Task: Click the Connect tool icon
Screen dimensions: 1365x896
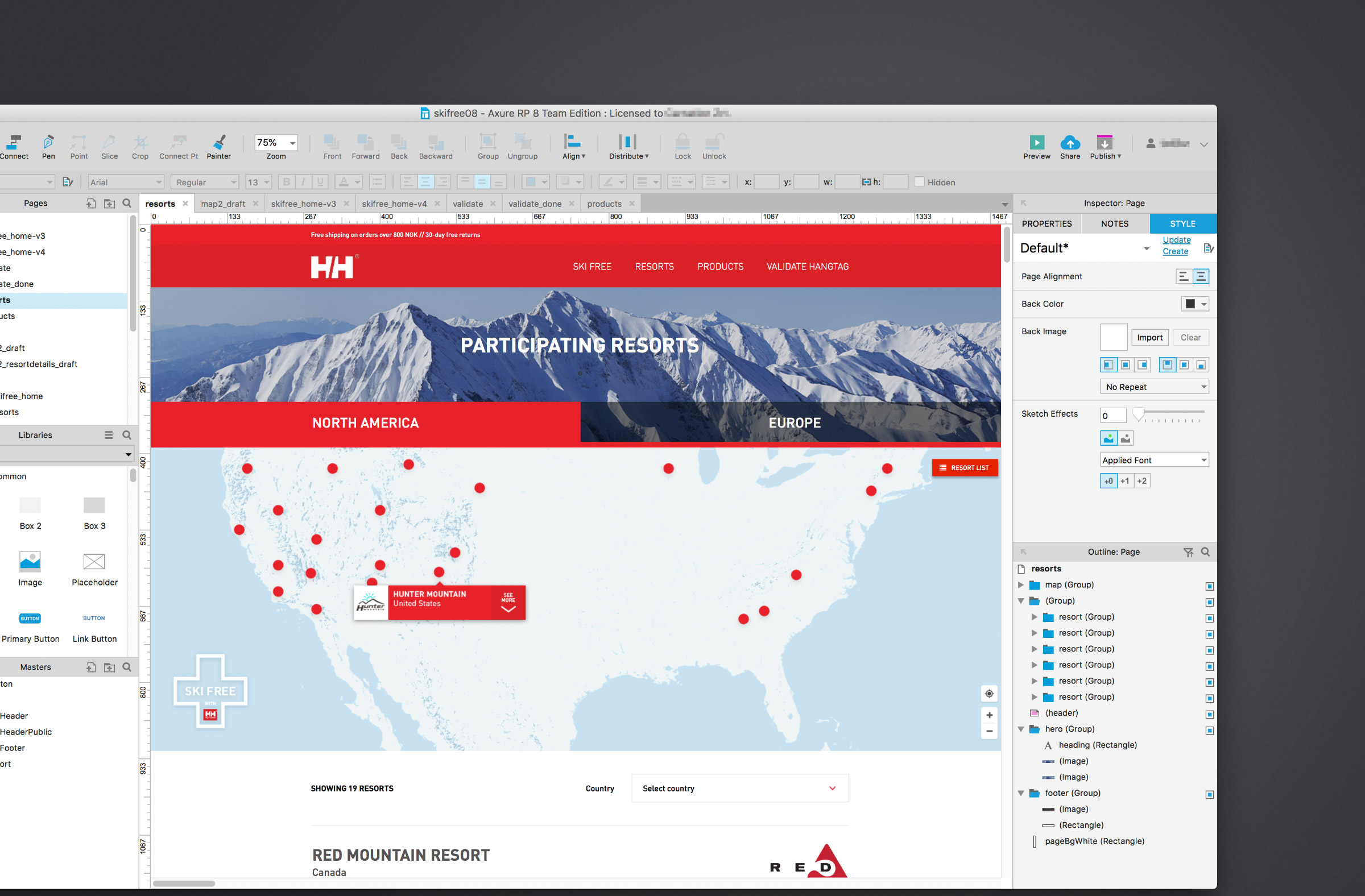Action: (x=14, y=142)
